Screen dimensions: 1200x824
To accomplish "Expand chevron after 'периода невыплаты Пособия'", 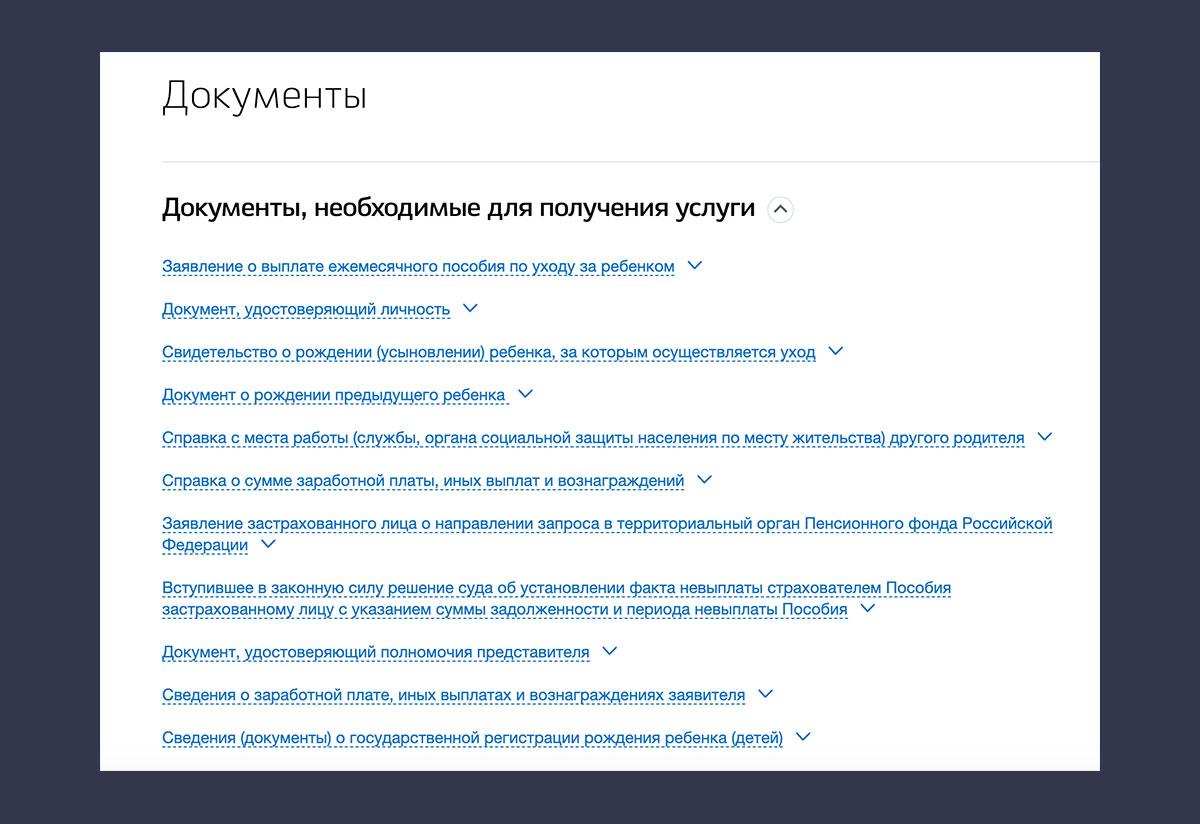I will (x=868, y=608).
